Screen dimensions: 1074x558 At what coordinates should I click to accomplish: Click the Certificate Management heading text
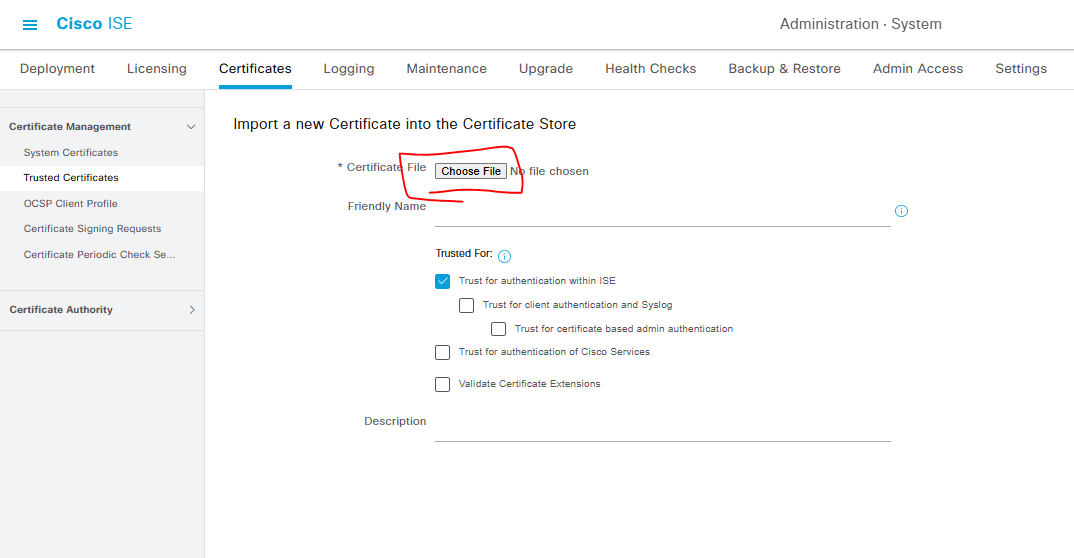70,127
